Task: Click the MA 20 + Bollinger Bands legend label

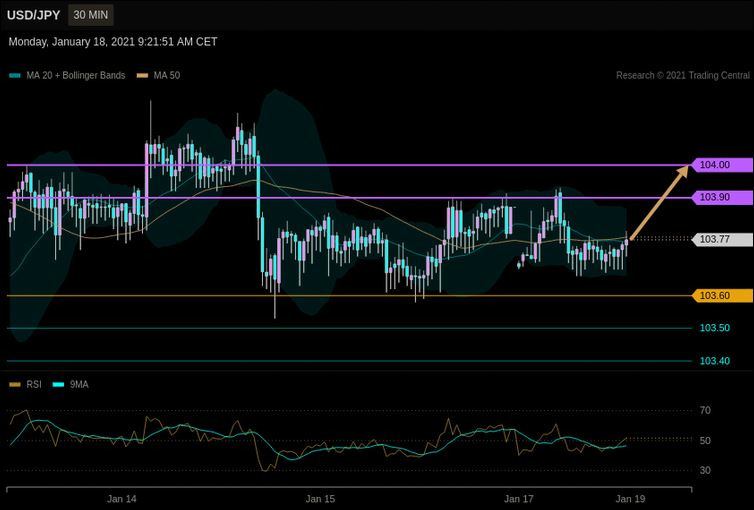Action: (x=76, y=75)
